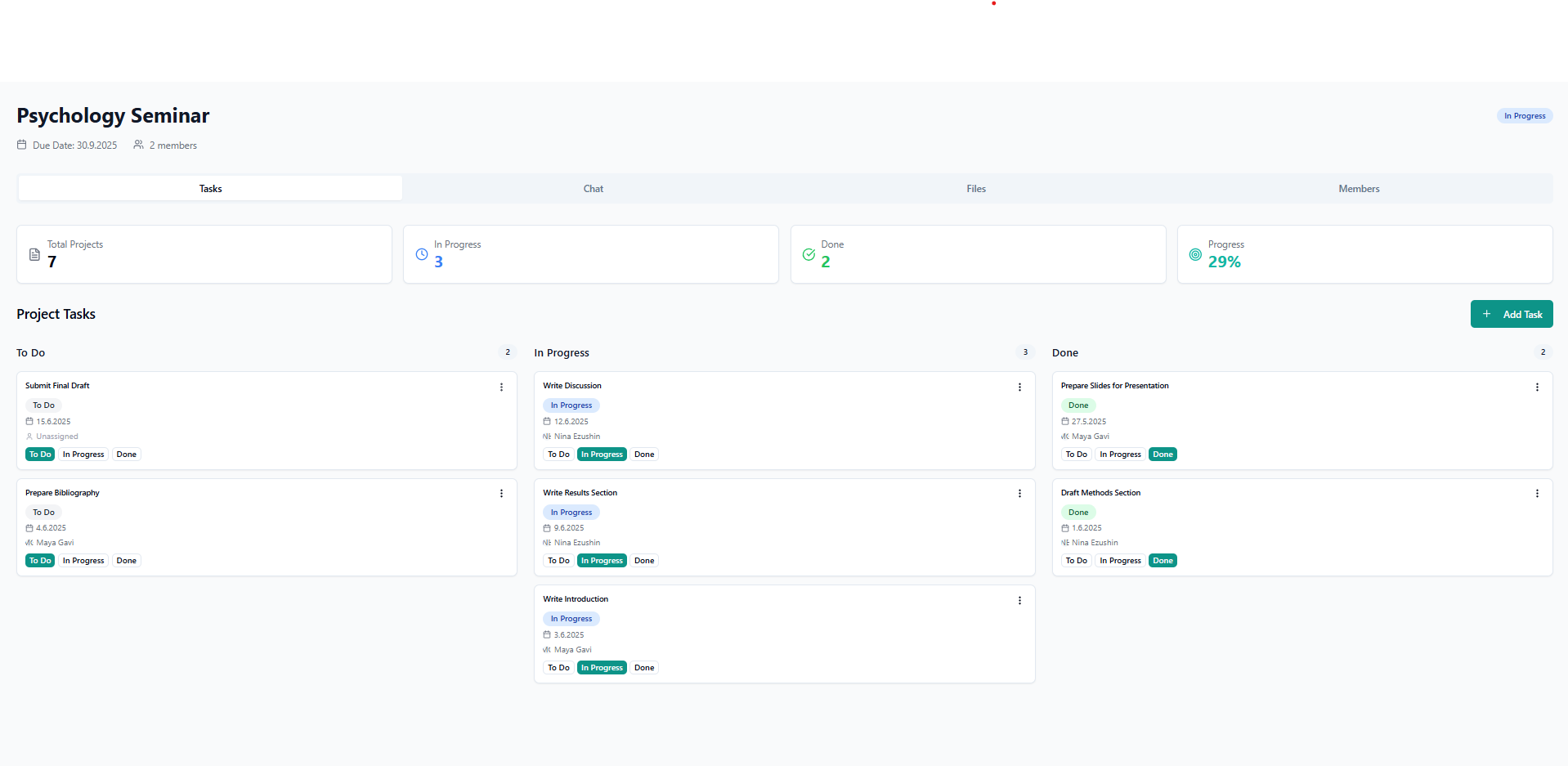The width and height of the screenshot is (1568, 766).
Task: Click calendar icon on Prepare Bibliography card
Action: pos(29,528)
